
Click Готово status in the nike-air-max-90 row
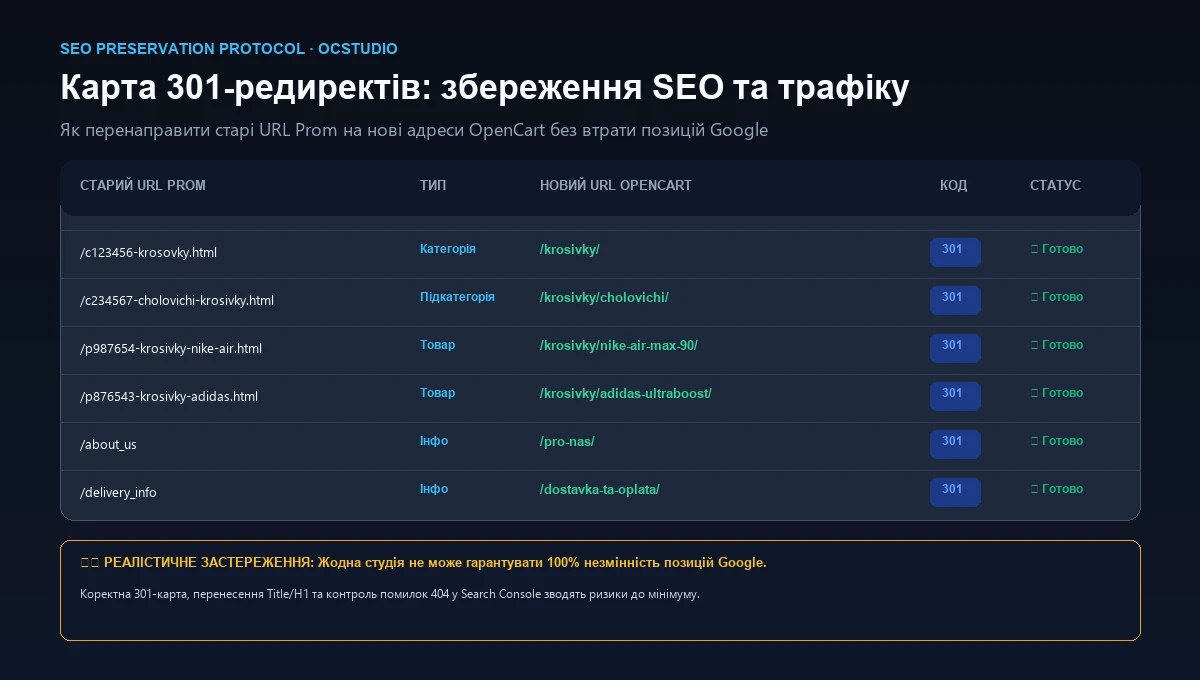coord(1057,345)
